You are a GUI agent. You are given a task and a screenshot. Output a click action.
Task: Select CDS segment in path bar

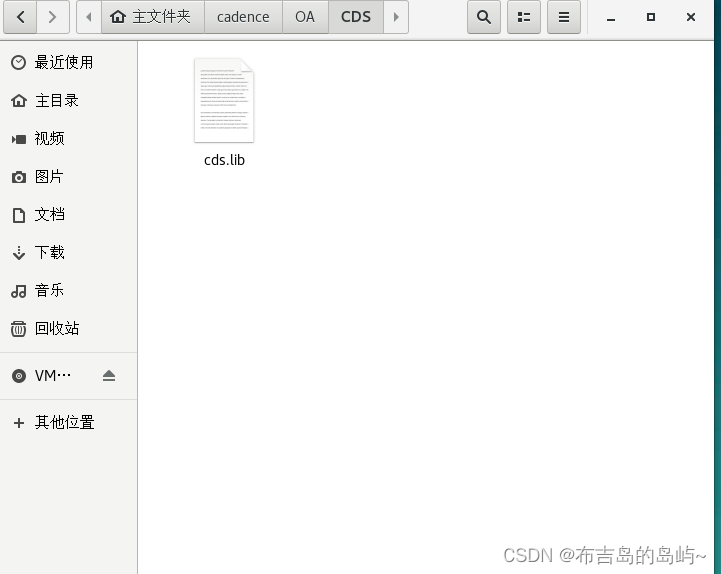click(x=355, y=17)
